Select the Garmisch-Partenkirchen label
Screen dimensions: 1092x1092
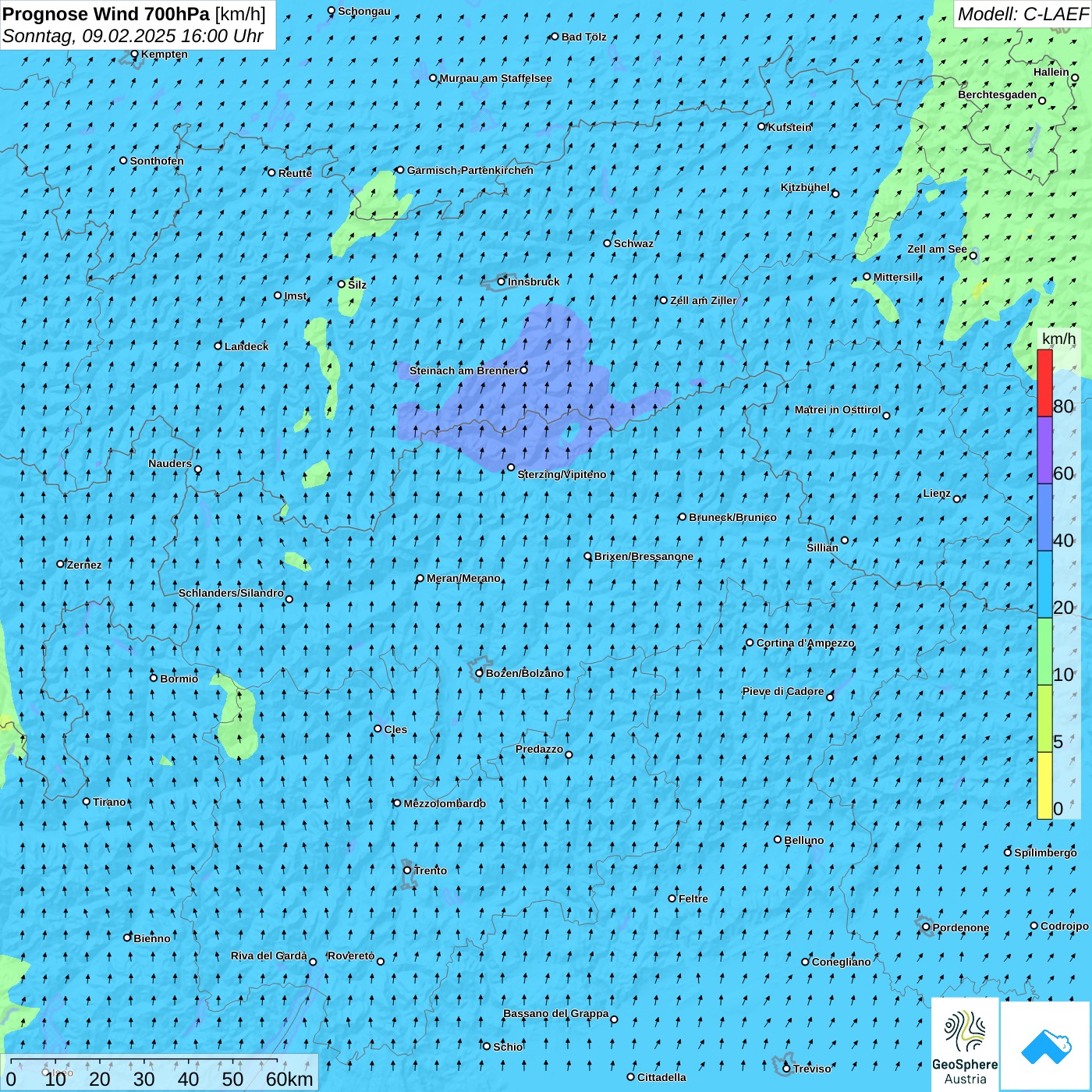pyautogui.click(x=470, y=170)
